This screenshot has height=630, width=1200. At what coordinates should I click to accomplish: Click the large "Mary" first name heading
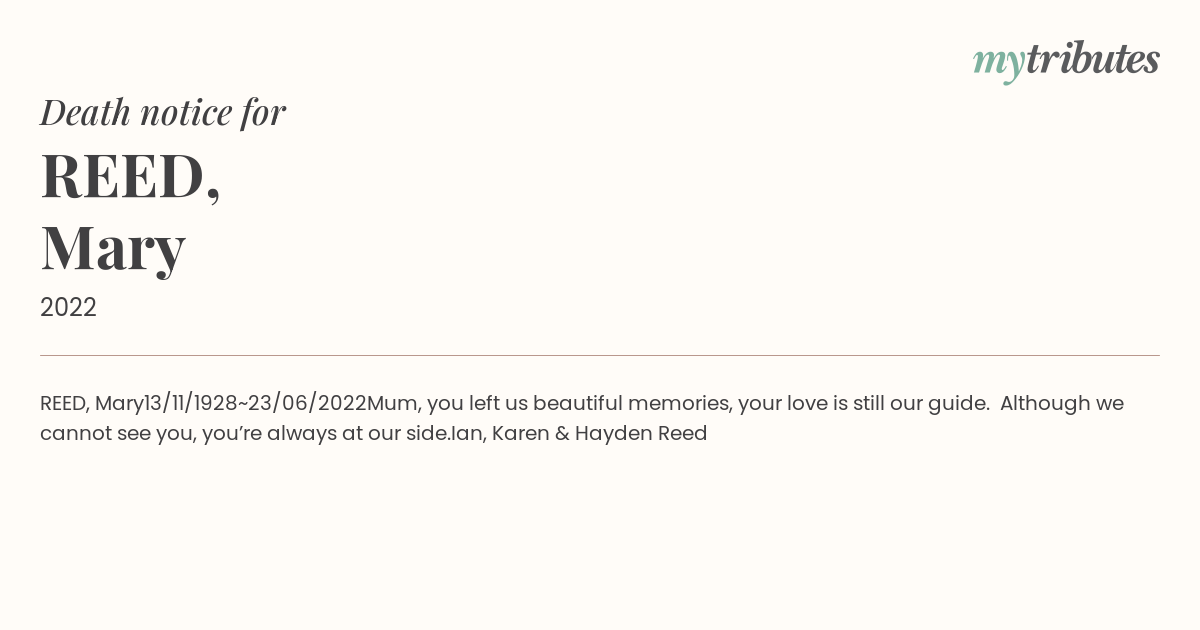pos(113,248)
